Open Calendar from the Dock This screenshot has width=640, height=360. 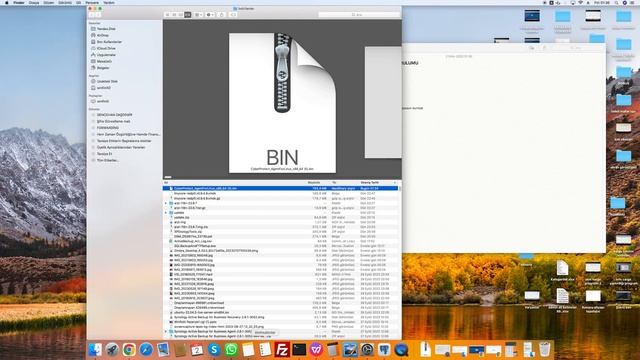pyautogui.click(x=197, y=350)
